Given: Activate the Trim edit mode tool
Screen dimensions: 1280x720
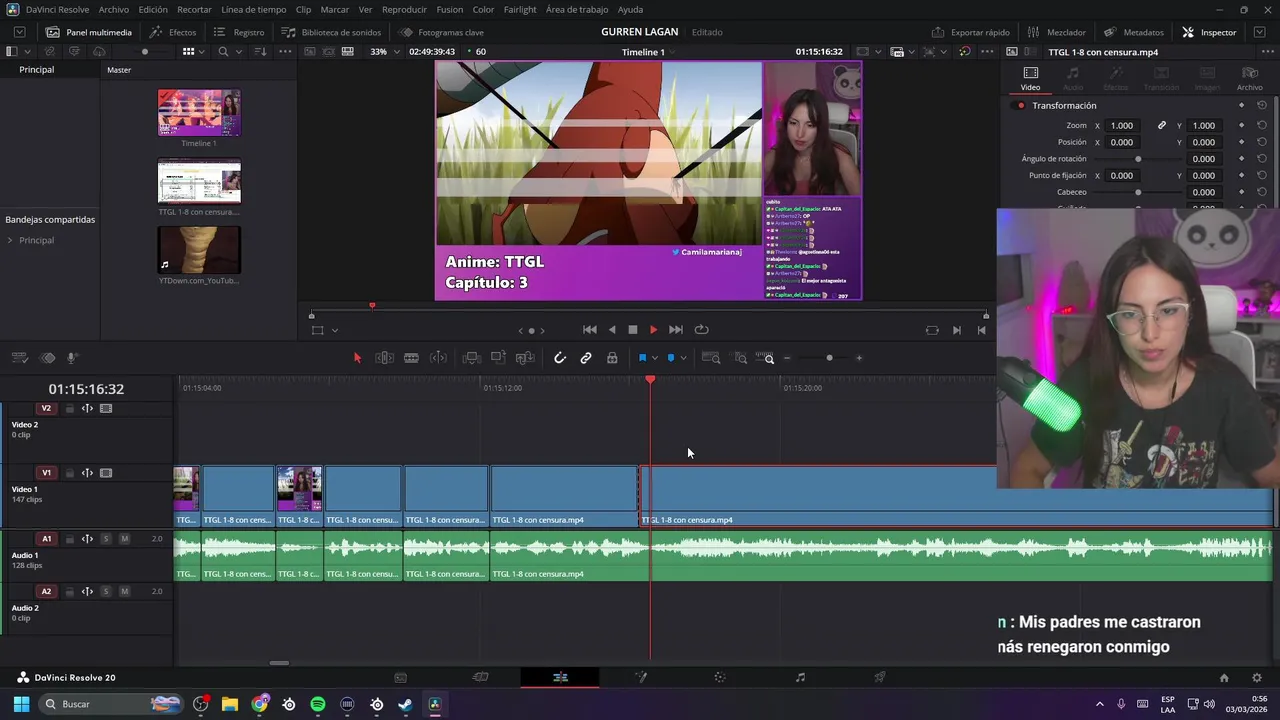Looking at the screenshot, I should pos(384,358).
